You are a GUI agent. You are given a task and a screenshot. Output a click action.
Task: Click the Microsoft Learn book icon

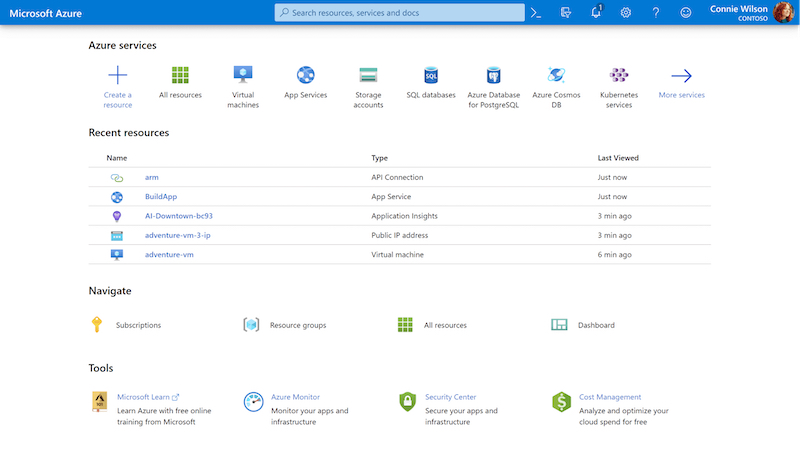tap(99, 402)
